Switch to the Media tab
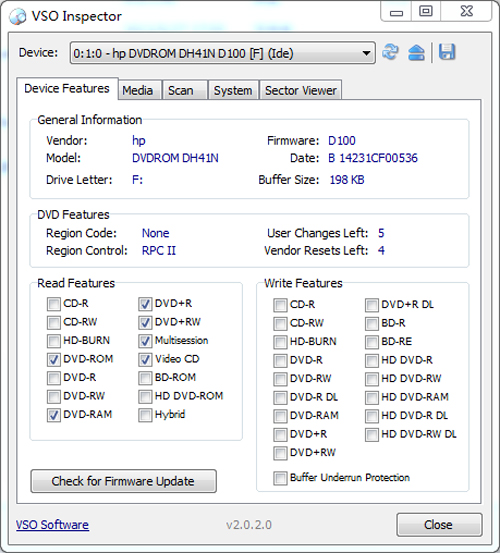 click(138, 91)
